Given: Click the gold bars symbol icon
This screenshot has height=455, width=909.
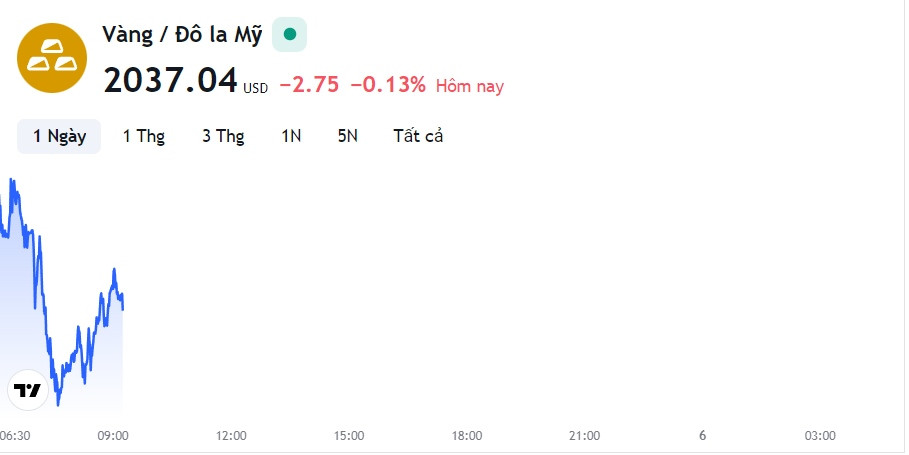Looking at the screenshot, I should tap(52, 58).
